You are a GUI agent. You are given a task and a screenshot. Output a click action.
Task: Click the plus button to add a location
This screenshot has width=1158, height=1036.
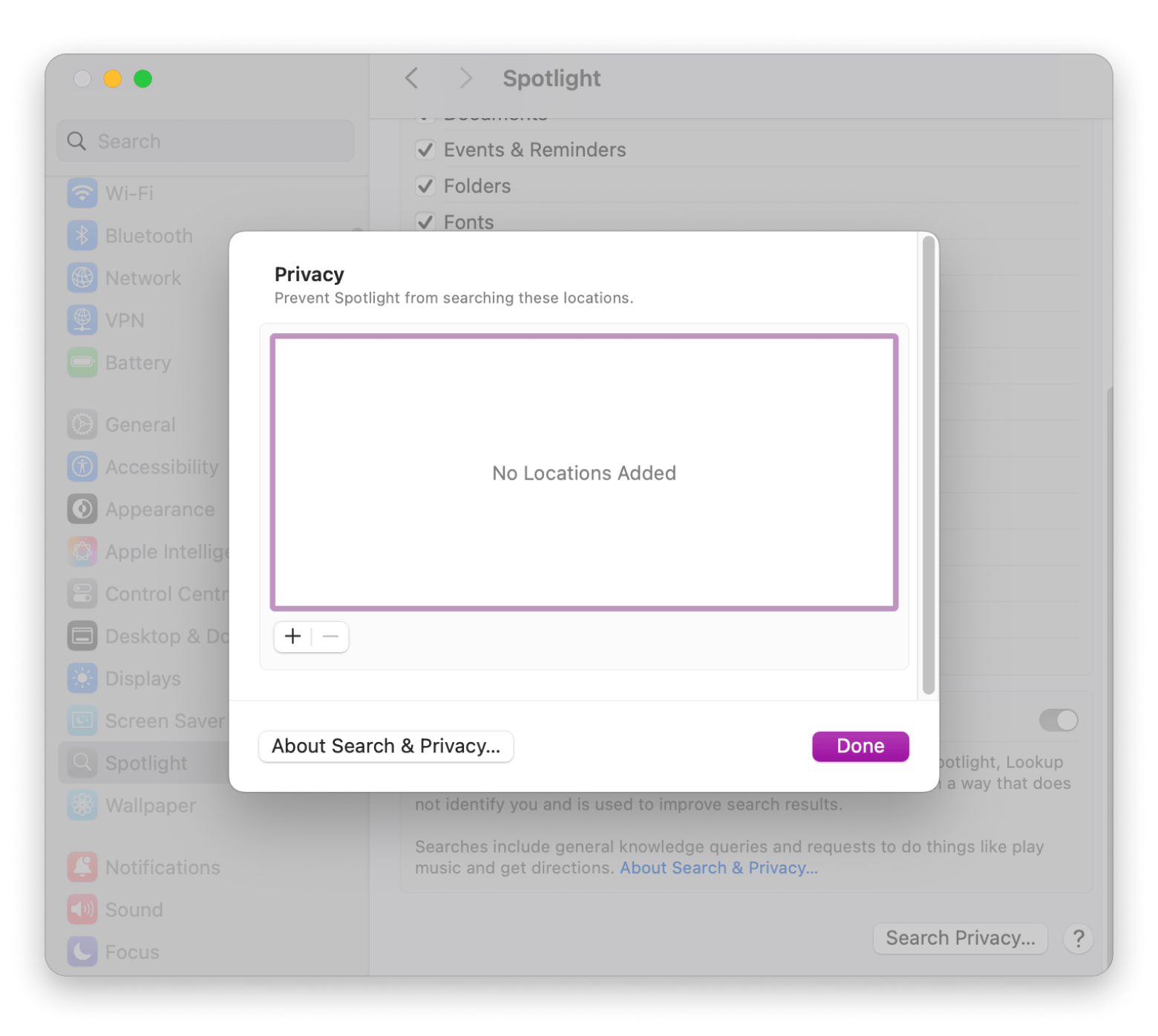tap(292, 637)
